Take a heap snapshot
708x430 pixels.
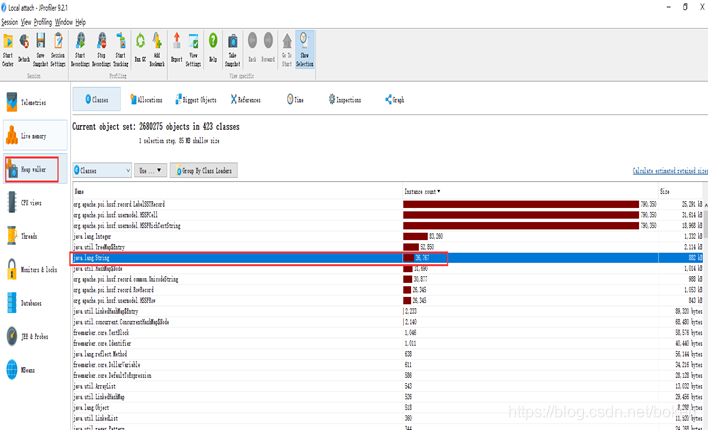tap(233, 50)
